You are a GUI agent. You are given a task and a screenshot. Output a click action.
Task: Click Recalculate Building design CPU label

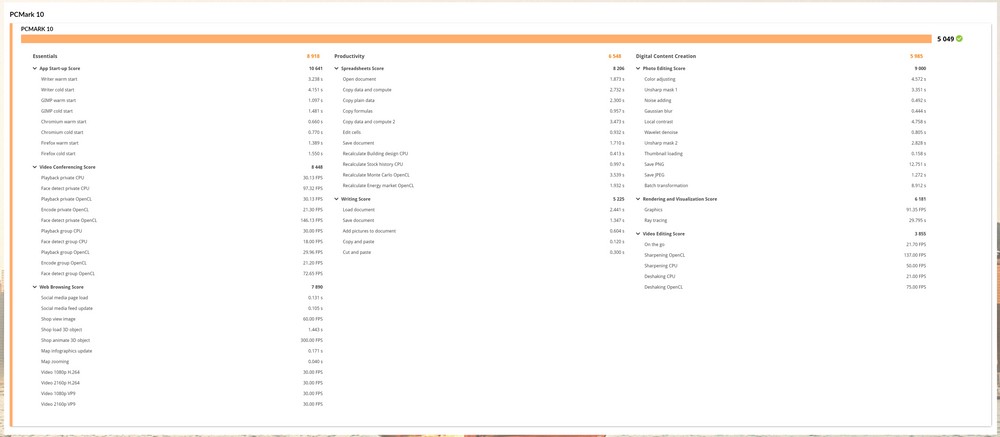point(375,154)
